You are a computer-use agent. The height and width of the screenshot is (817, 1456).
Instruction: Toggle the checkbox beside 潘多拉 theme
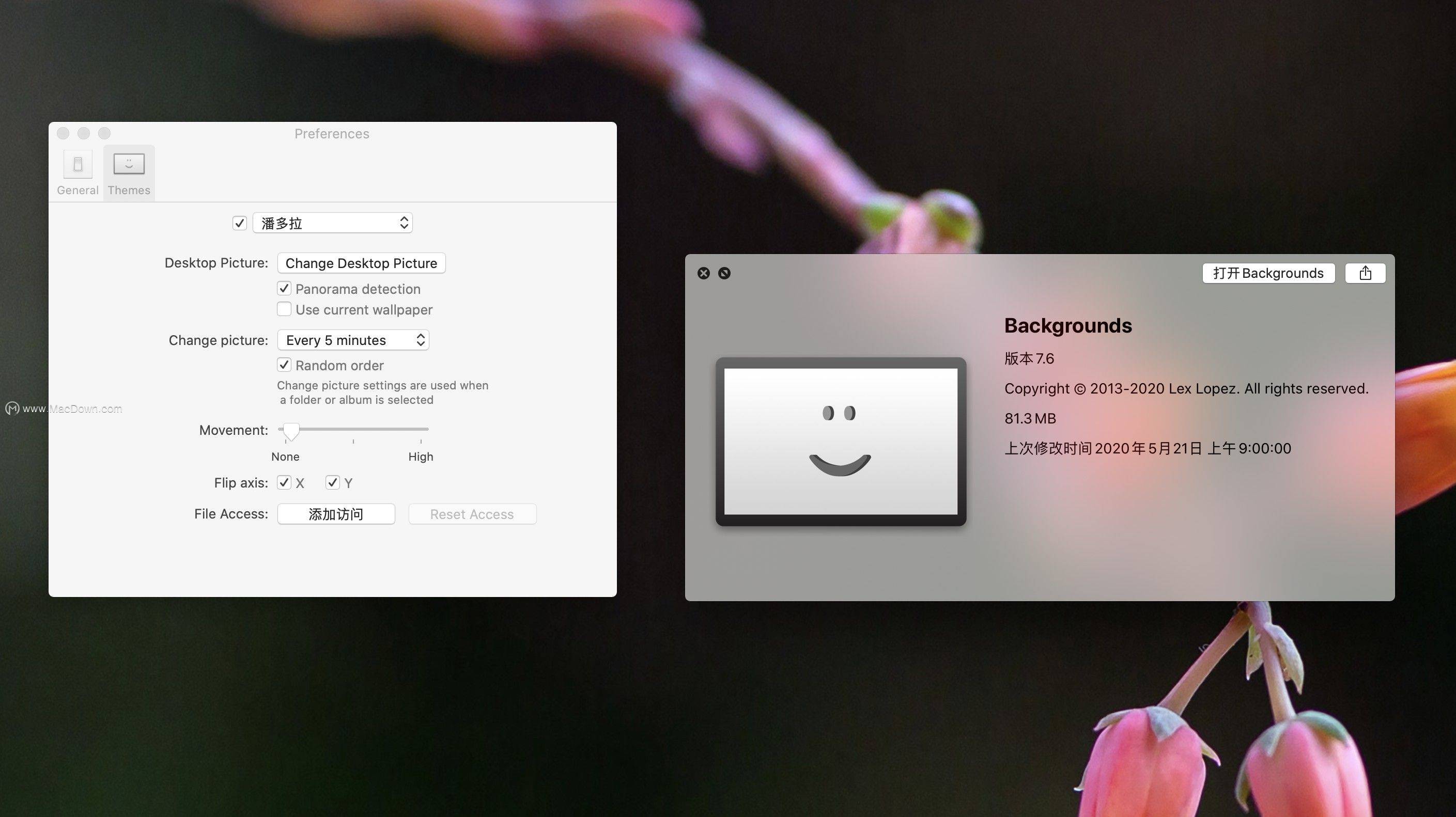[240, 223]
